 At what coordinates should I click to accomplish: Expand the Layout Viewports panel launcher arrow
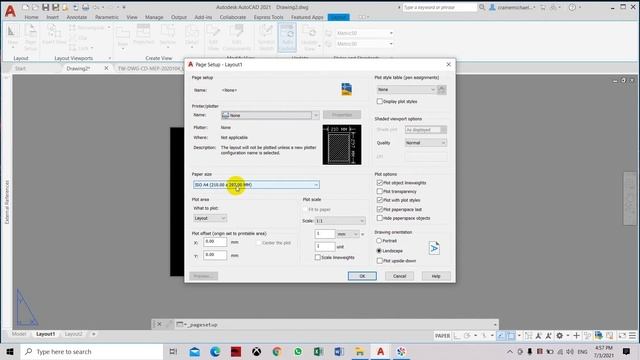(109, 58)
